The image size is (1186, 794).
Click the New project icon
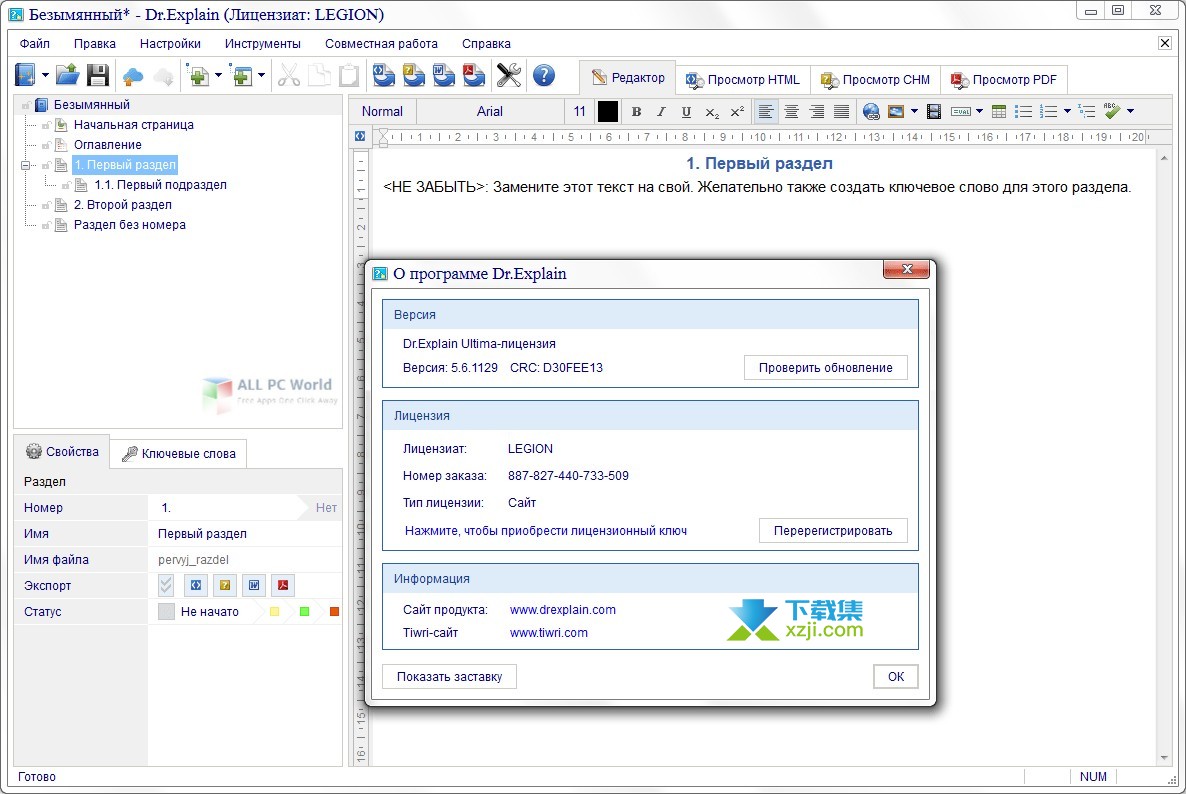point(25,75)
